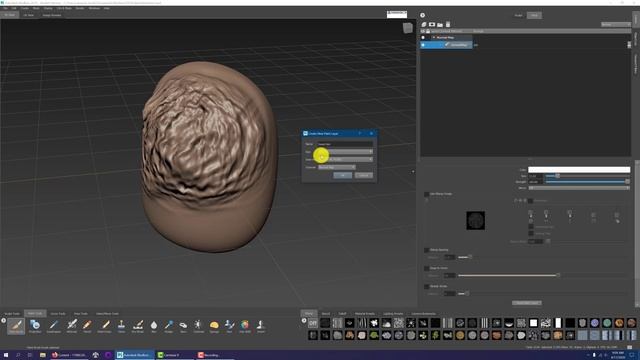Select the Pencil paint tool

click(x=87, y=326)
